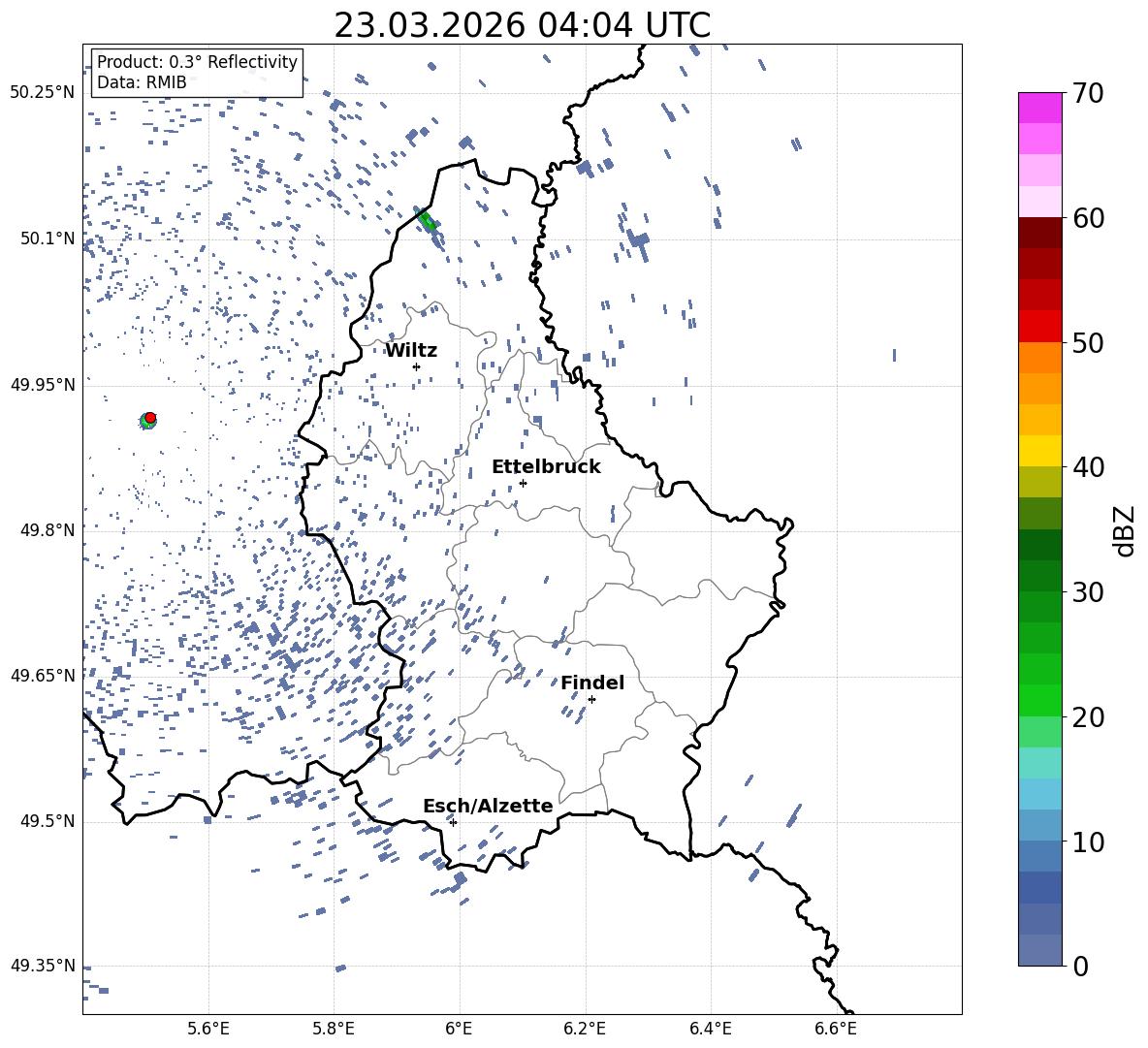
Task: Click the green echo on the northern border
Action: point(427,220)
